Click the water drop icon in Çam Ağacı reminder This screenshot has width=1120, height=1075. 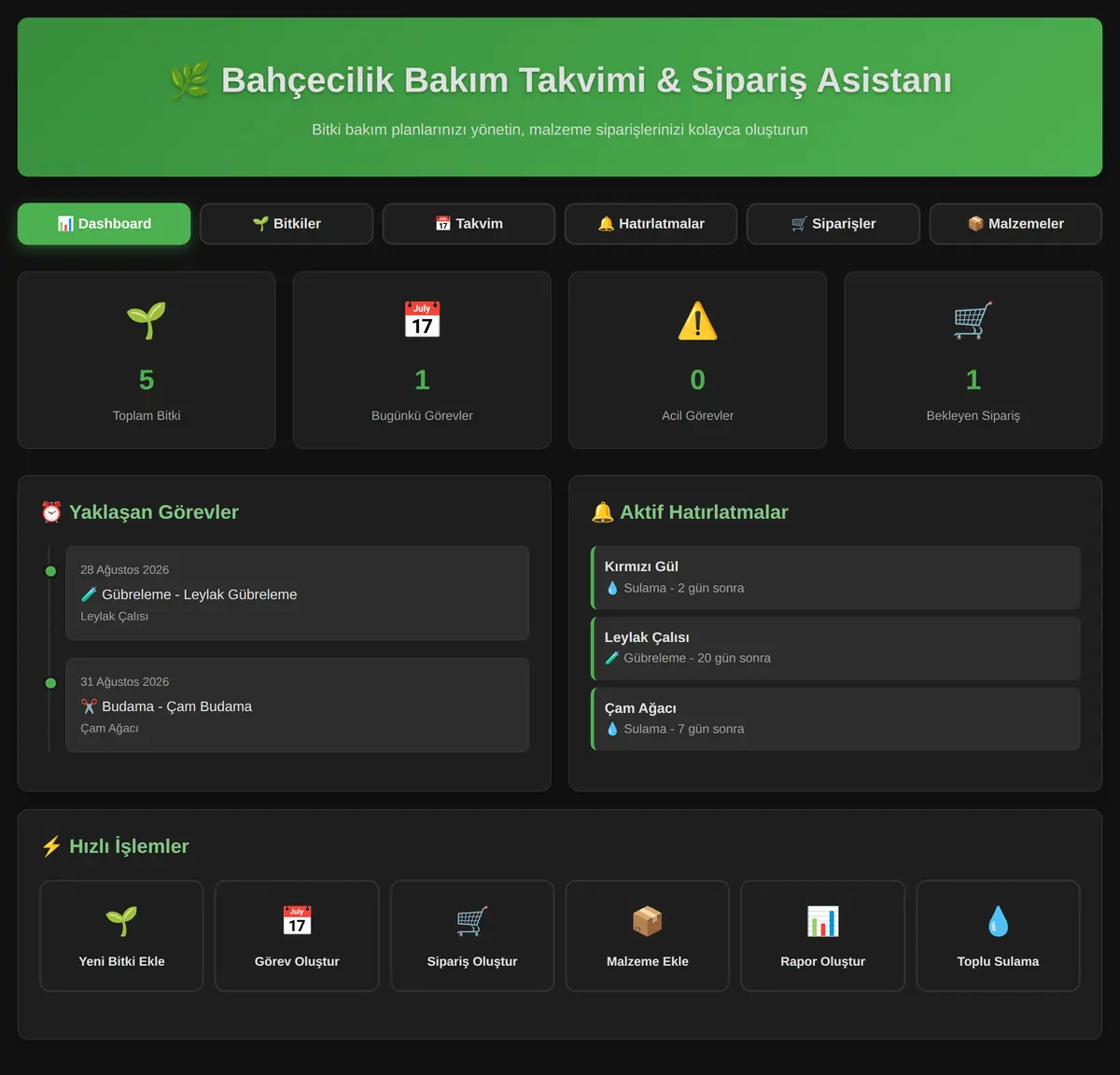point(612,729)
